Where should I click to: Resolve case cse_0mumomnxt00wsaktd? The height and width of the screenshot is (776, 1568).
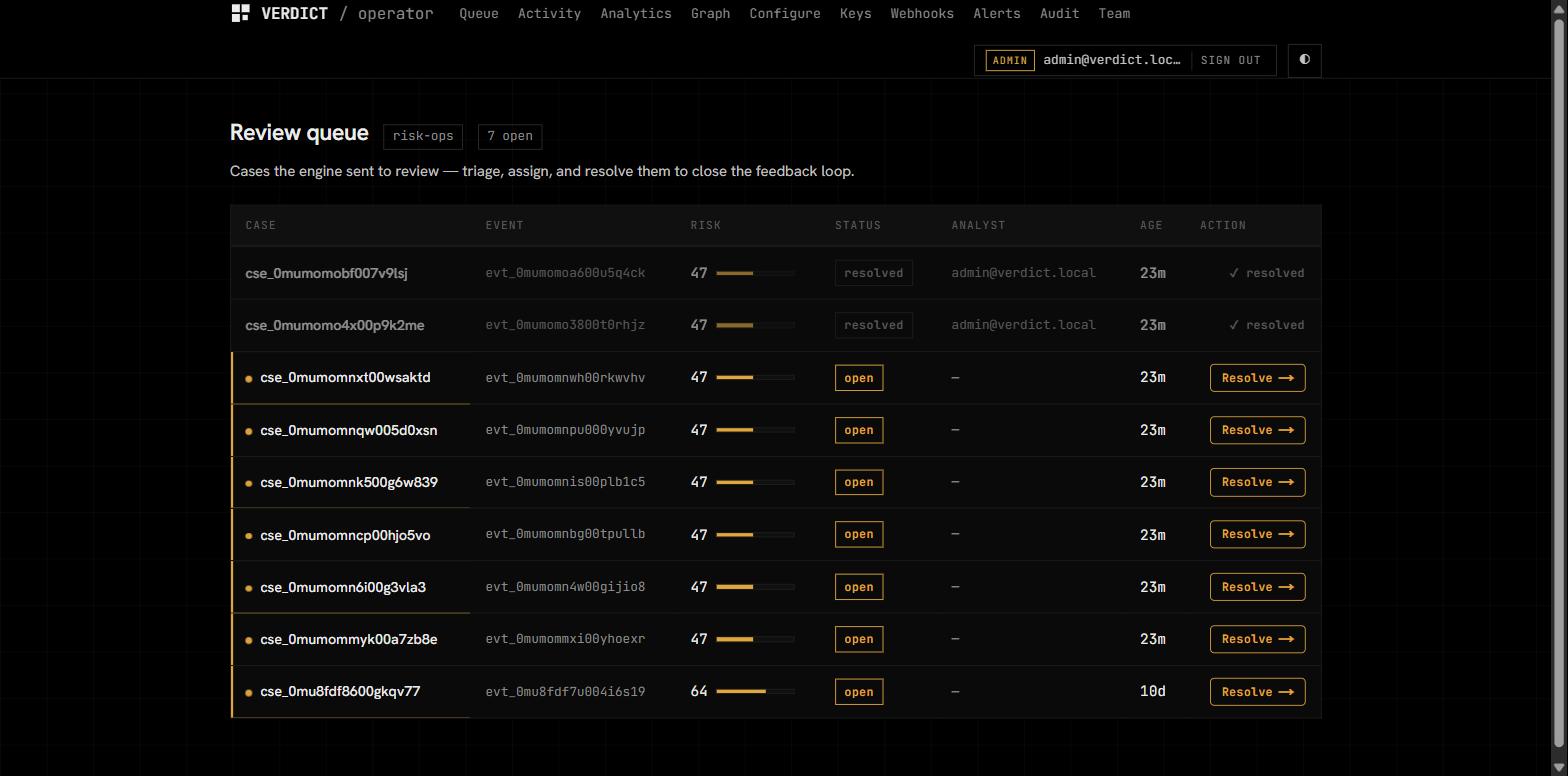coord(1257,378)
